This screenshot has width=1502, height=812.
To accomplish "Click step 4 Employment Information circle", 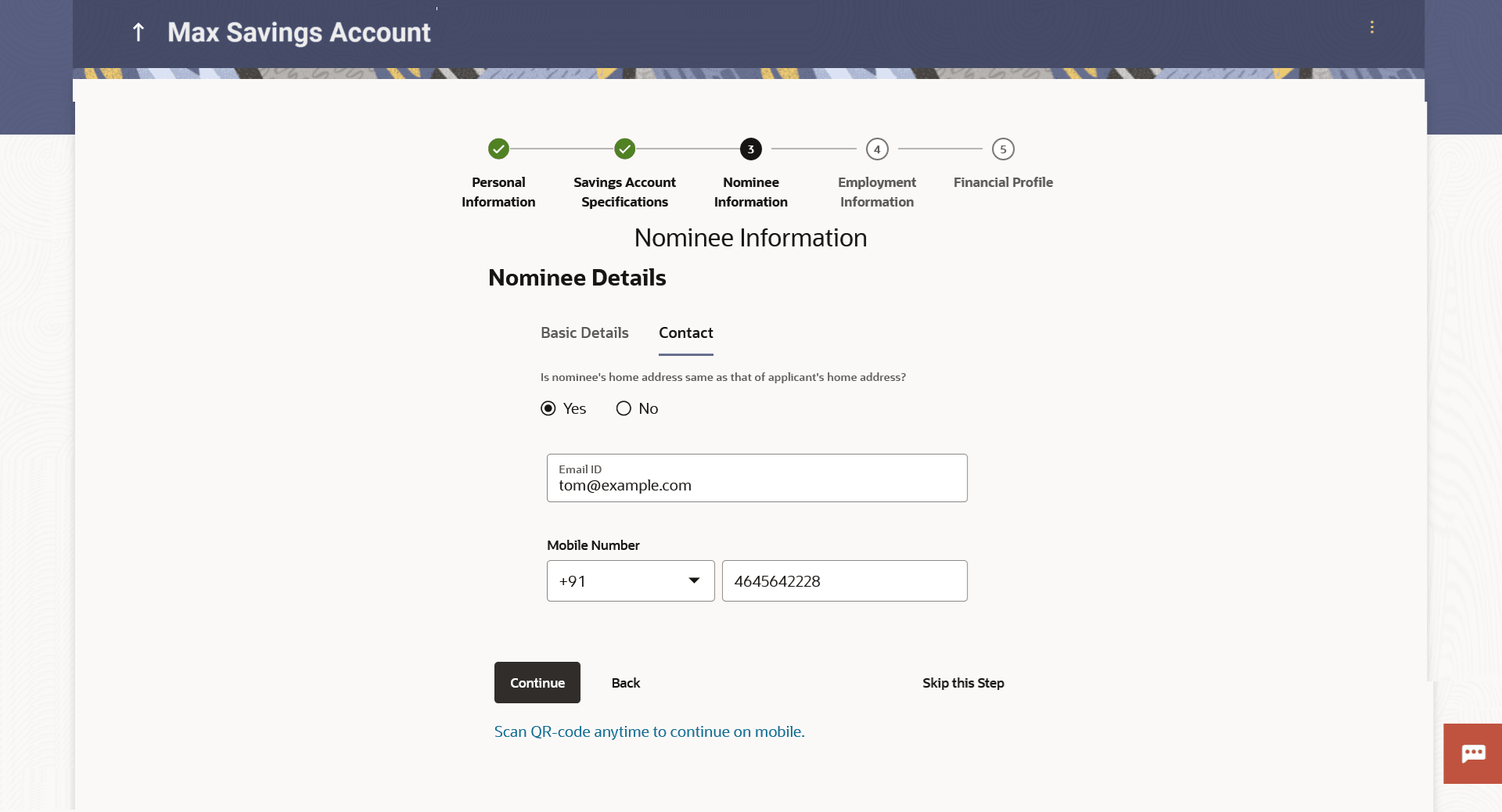I will click(x=877, y=149).
